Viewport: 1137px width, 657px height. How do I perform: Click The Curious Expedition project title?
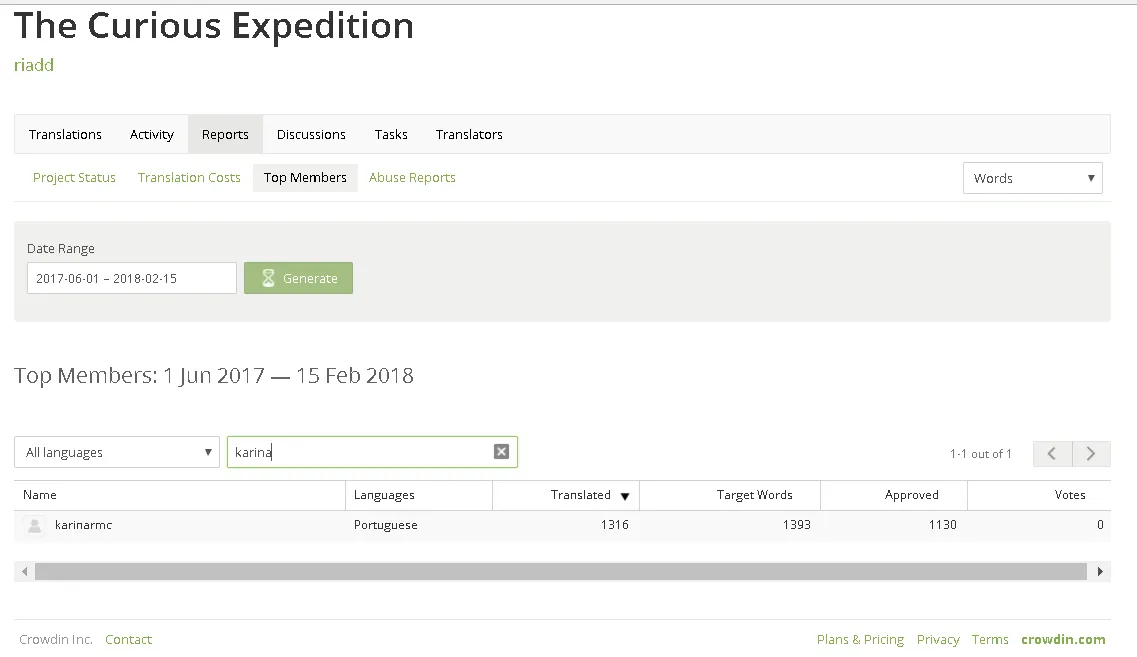pos(214,26)
